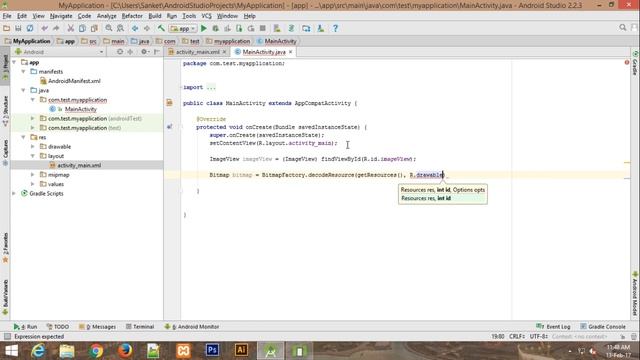Open the Build menu

click(x=155, y=16)
